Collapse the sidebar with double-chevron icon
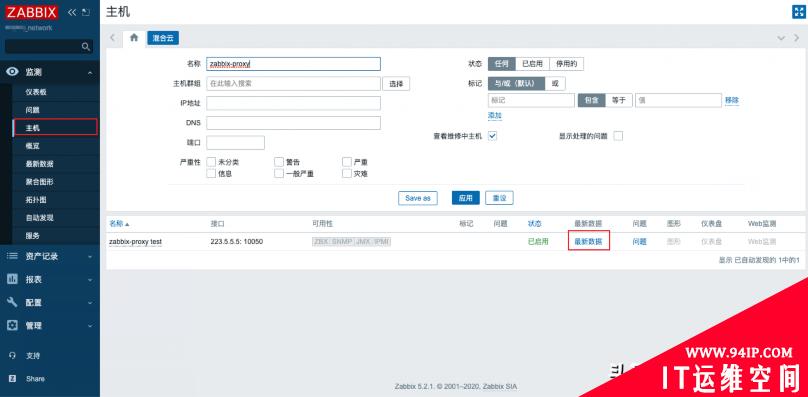The image size is (808, 397). (x=72, y=12)
